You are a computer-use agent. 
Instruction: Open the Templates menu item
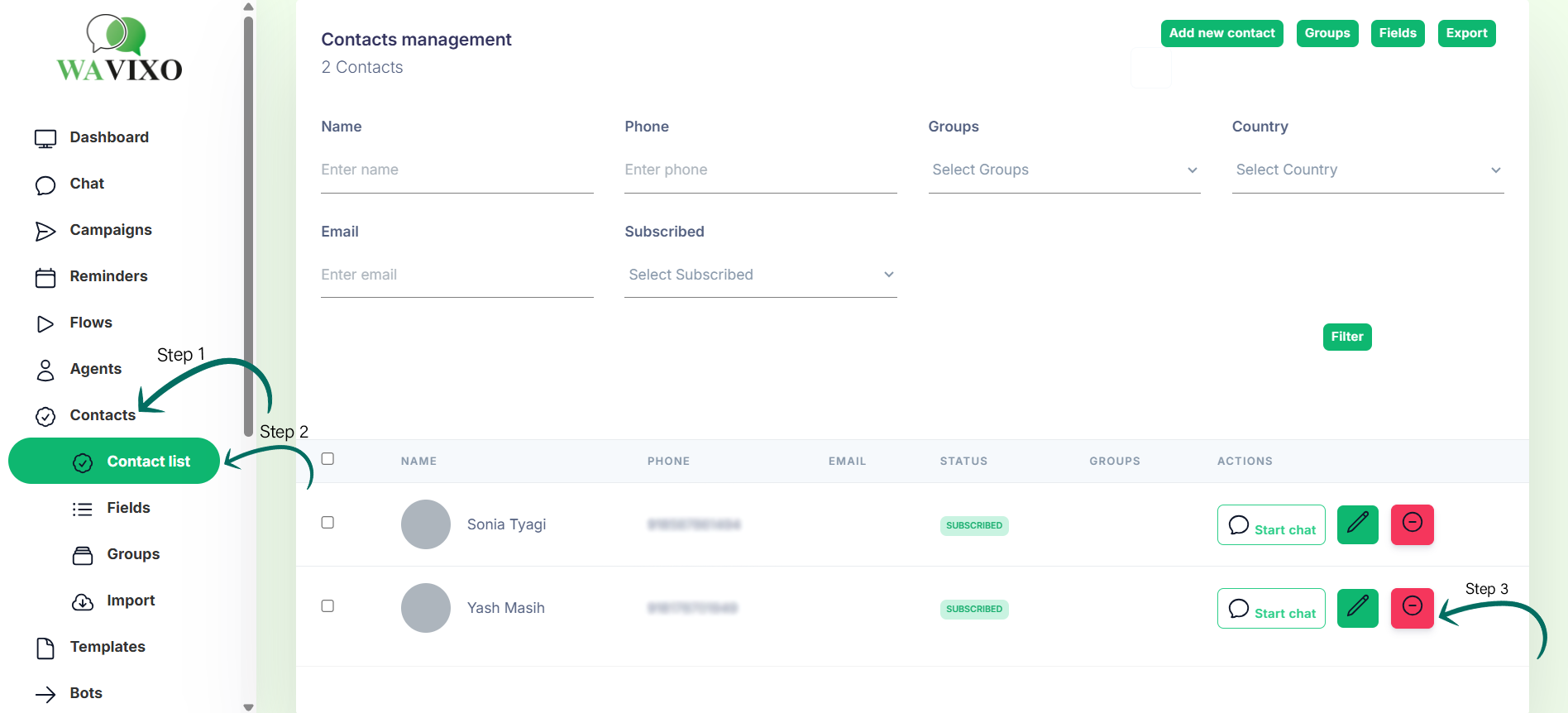click(107, 647)
